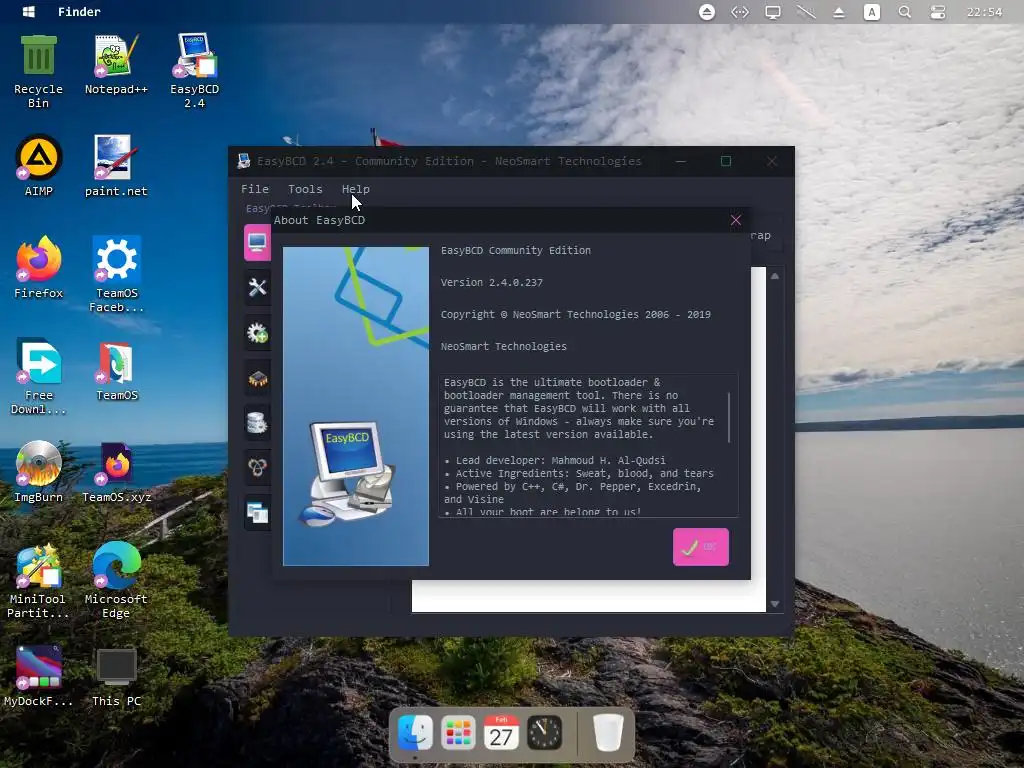This screenshot has width=1024, height=768.
Task: Click Lead developer Mahmoud H. Al-Qudsi line
Action: 555,460
